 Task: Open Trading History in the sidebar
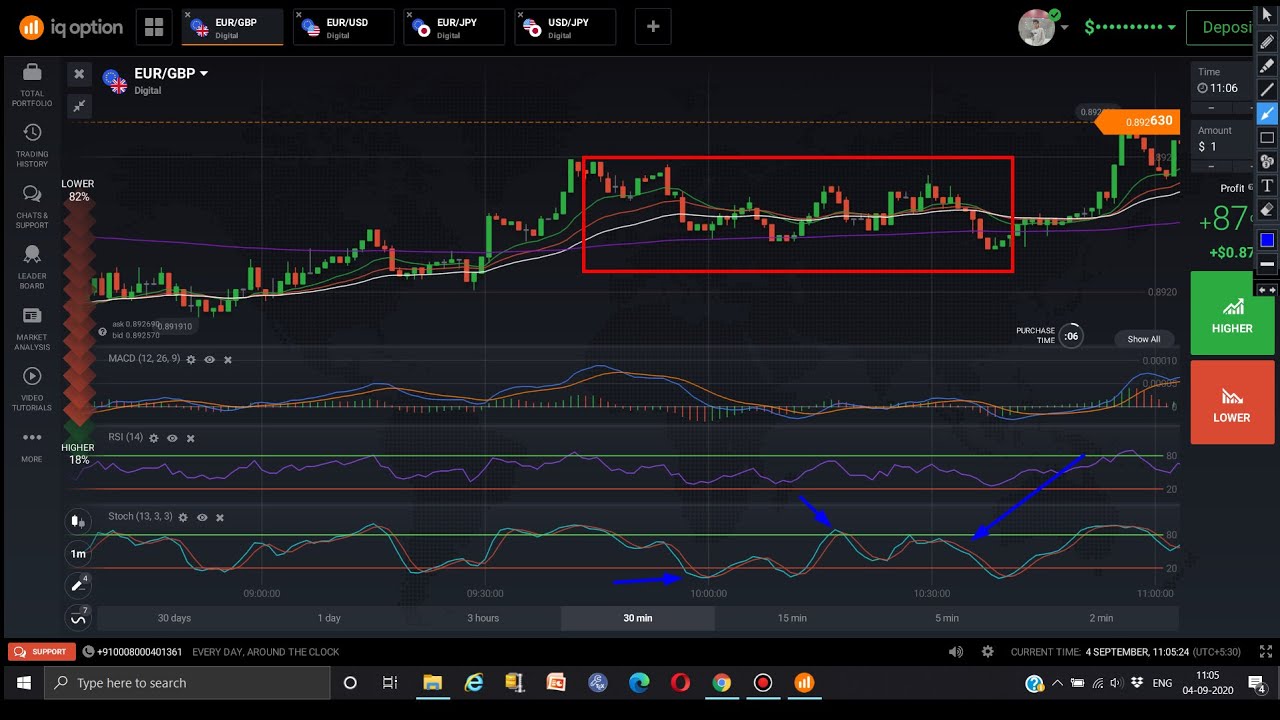tap(31, 145)
